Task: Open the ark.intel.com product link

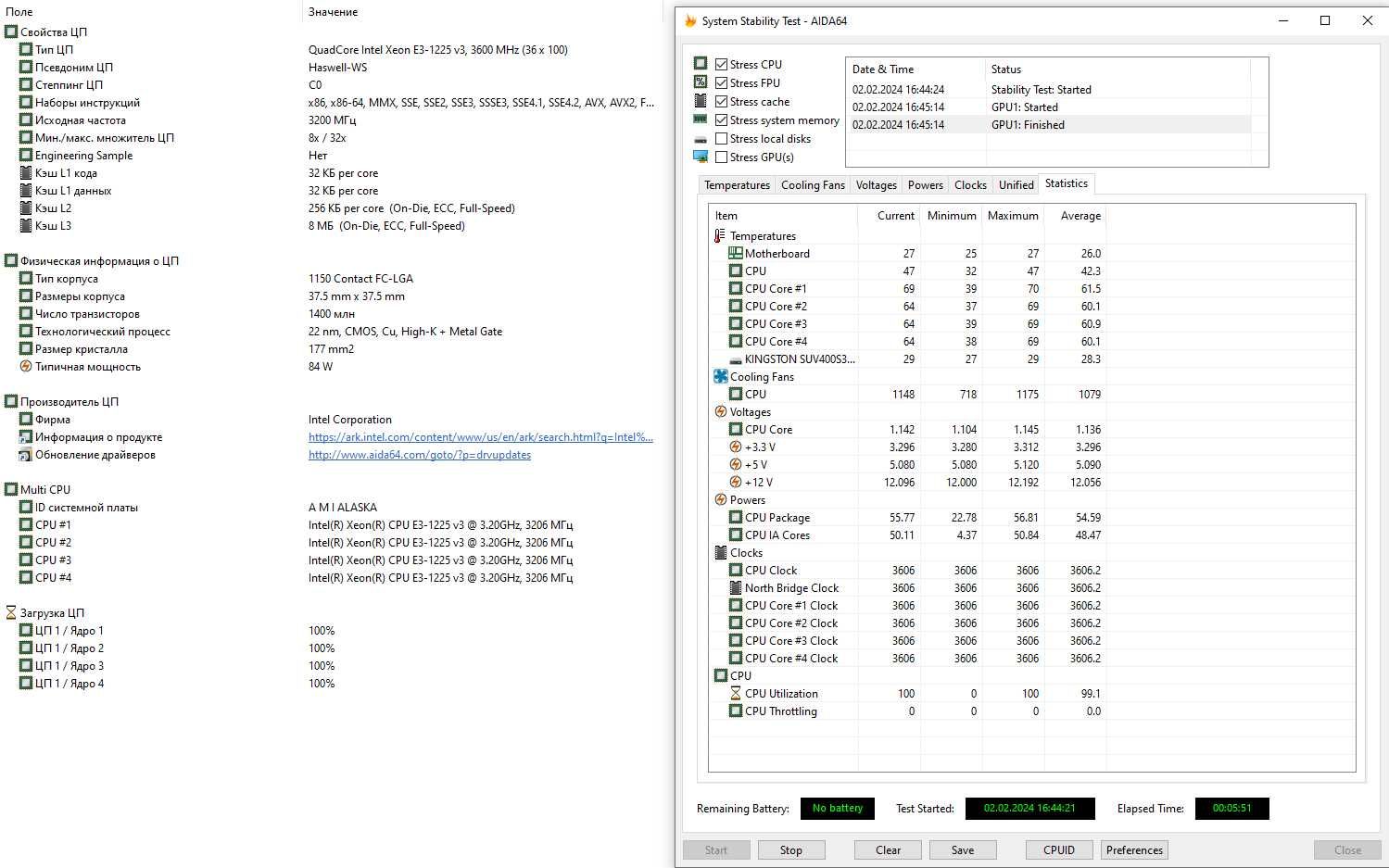Action: point(481,437)
